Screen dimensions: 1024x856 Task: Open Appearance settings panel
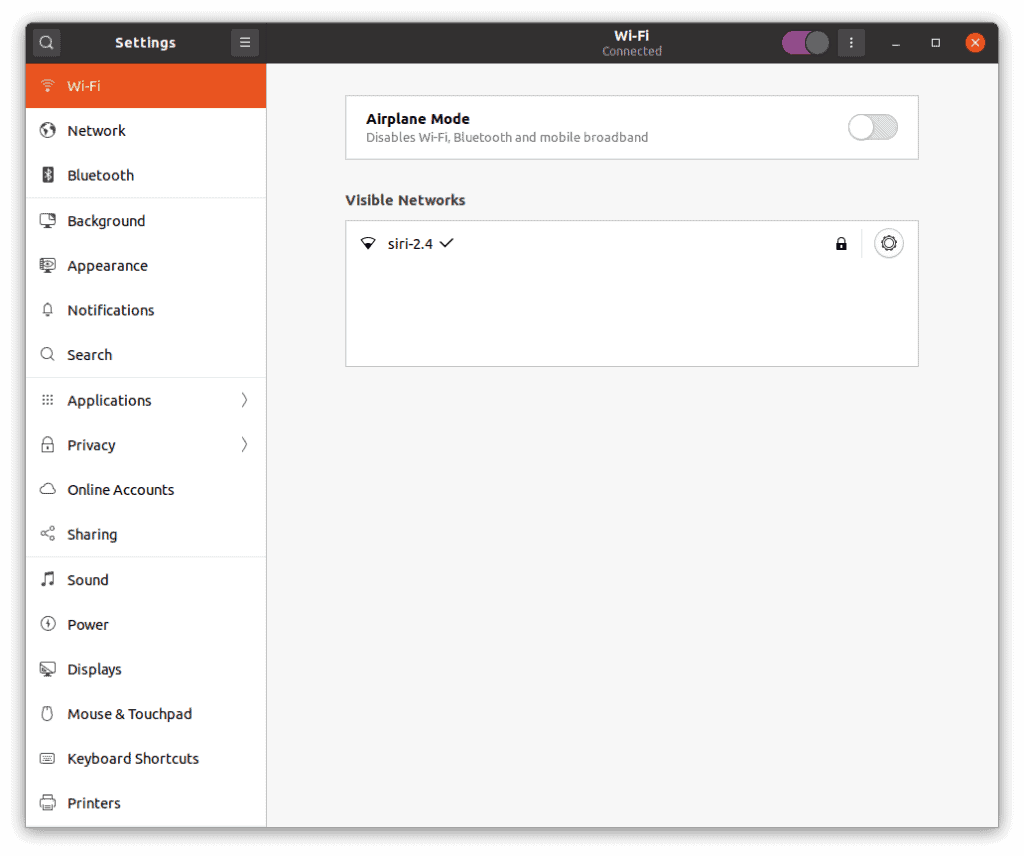146,266
